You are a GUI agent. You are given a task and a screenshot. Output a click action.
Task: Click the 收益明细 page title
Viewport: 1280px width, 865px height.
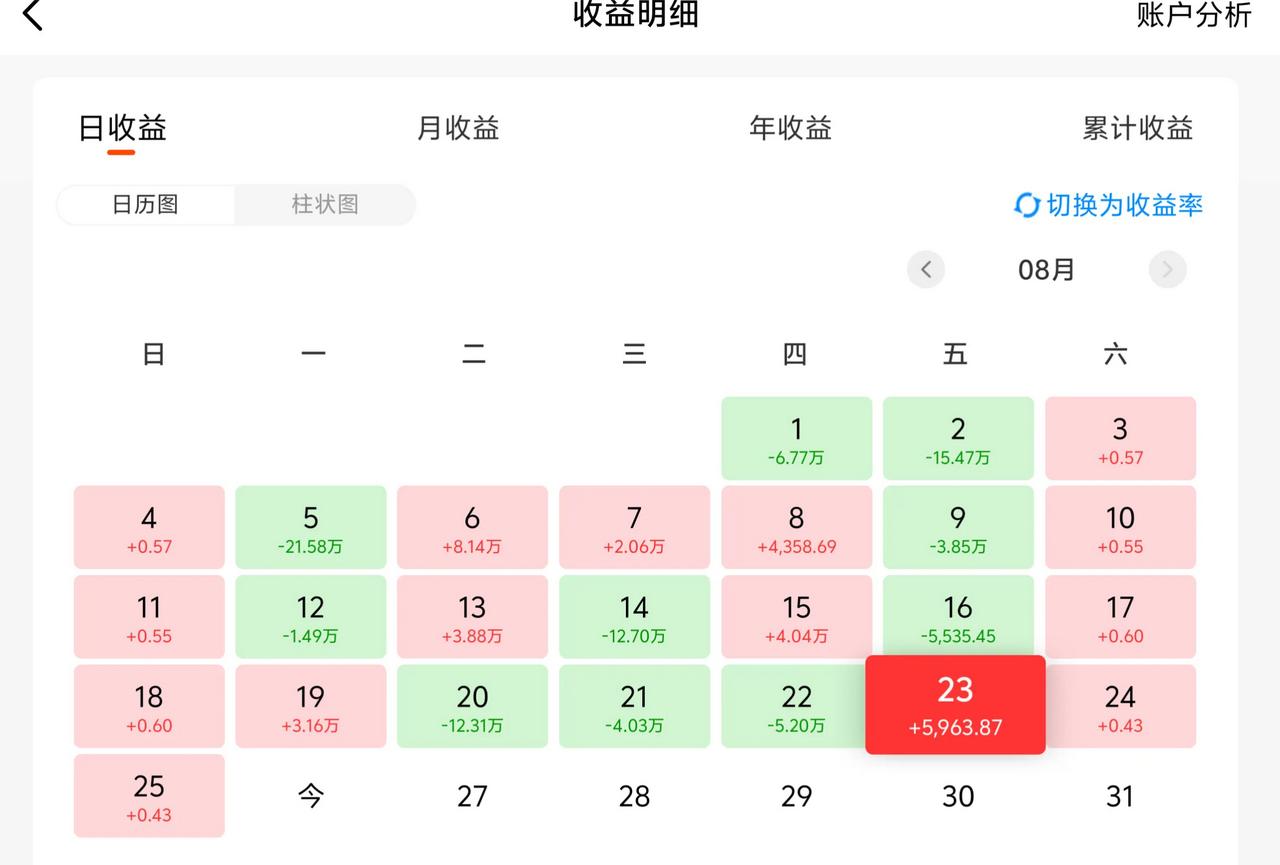pos(636,14)
